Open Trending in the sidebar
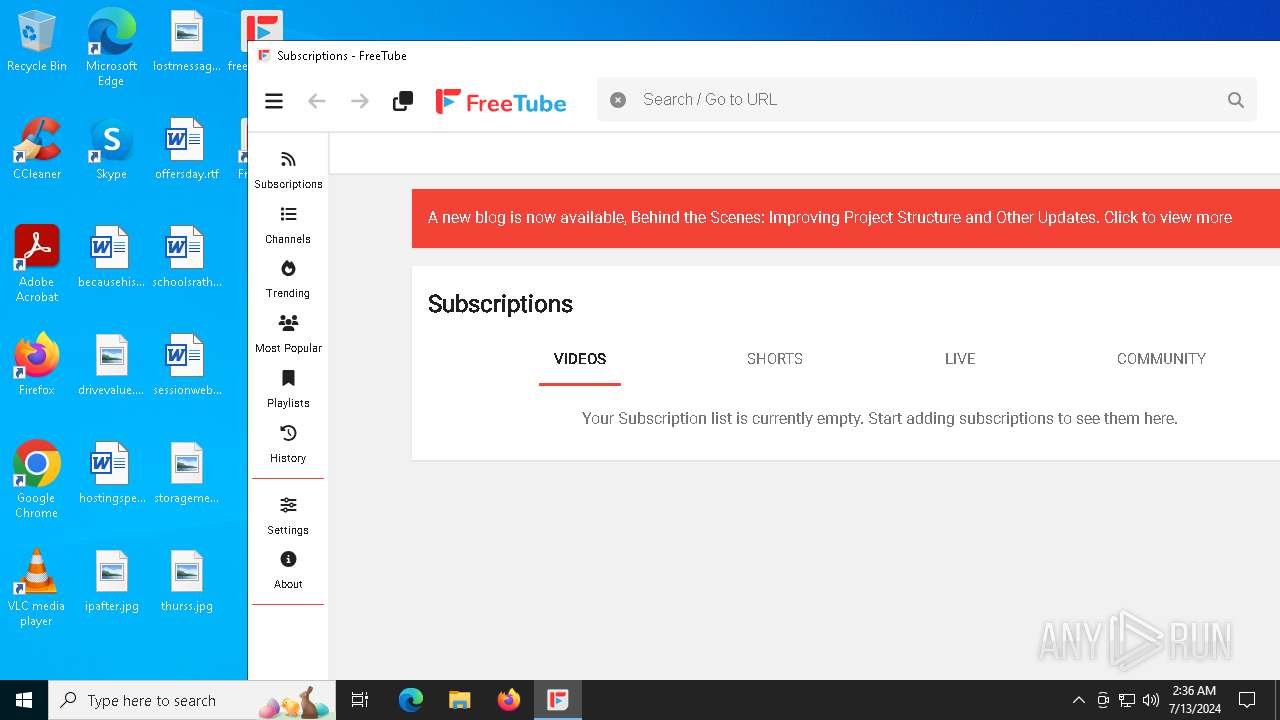 [x=288, y=279]
